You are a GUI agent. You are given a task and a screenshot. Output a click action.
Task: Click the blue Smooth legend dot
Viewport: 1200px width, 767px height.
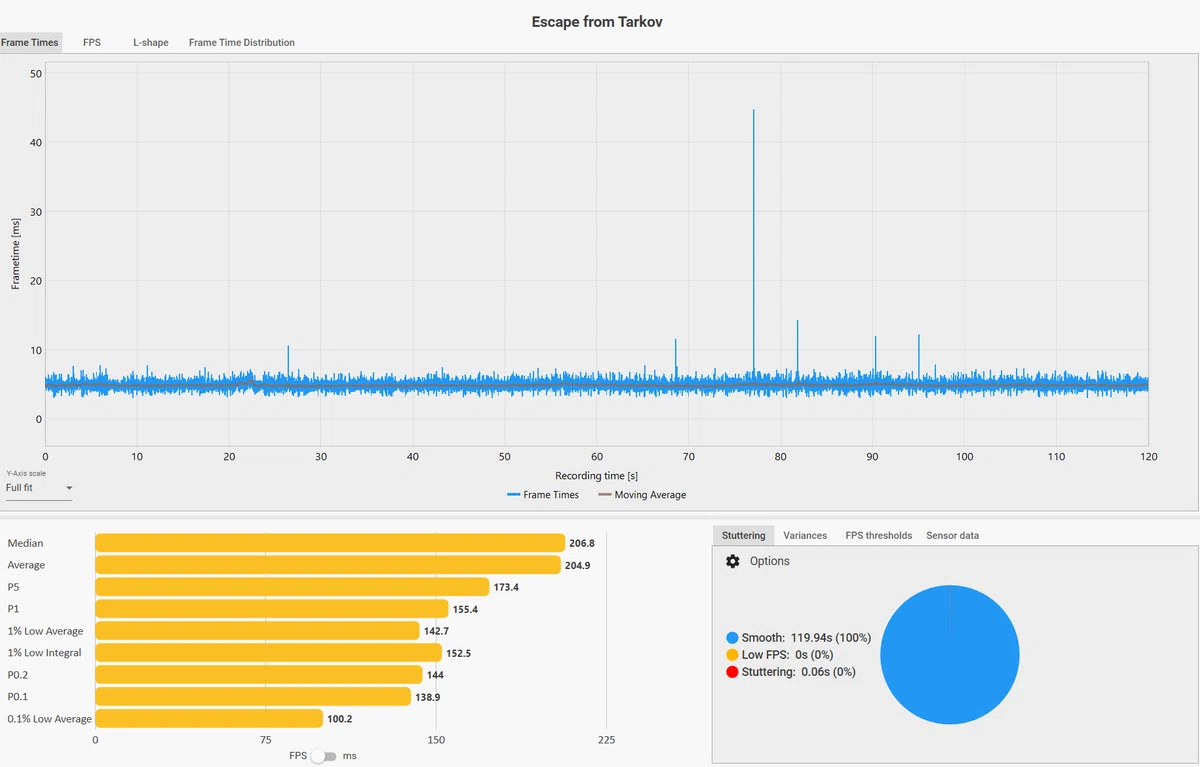coord(733,638)
